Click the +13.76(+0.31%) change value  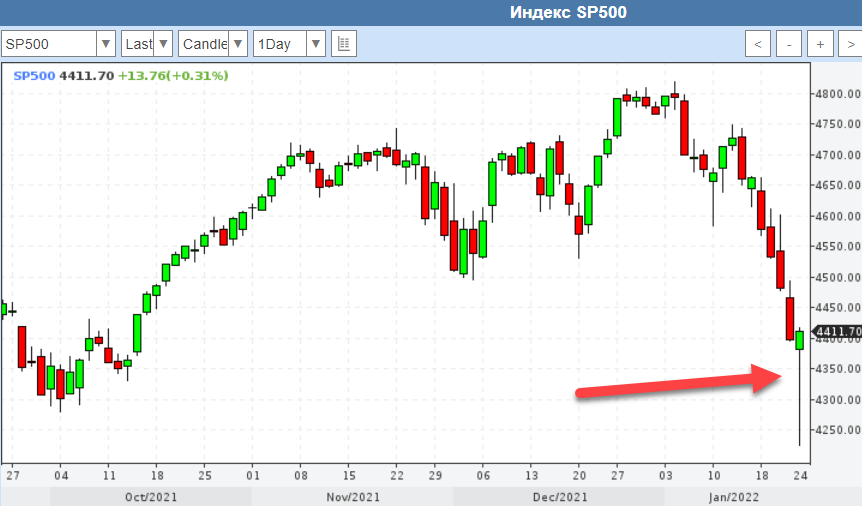[x=173, y=75]
